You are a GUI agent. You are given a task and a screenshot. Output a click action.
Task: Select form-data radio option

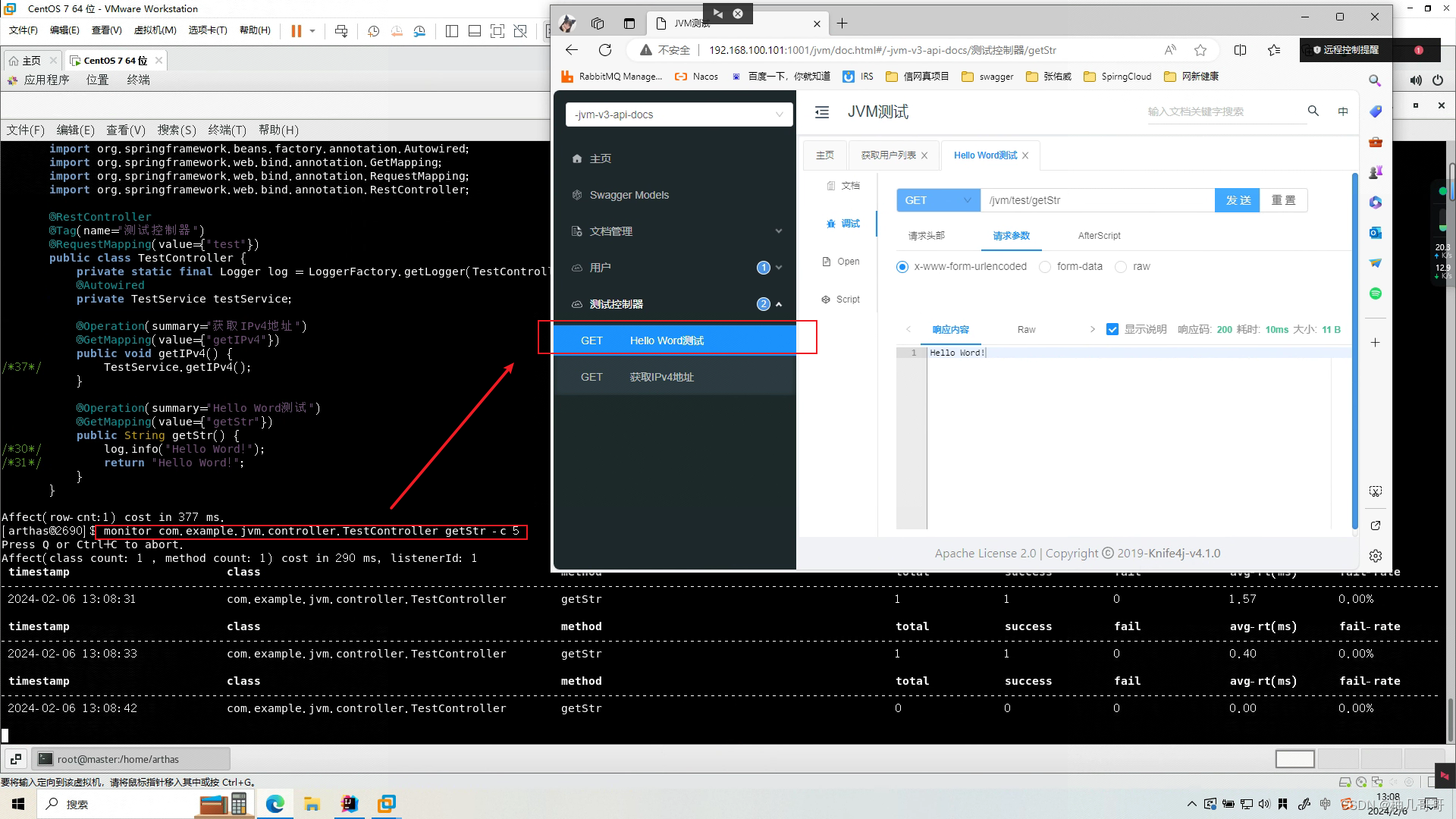1045,267
